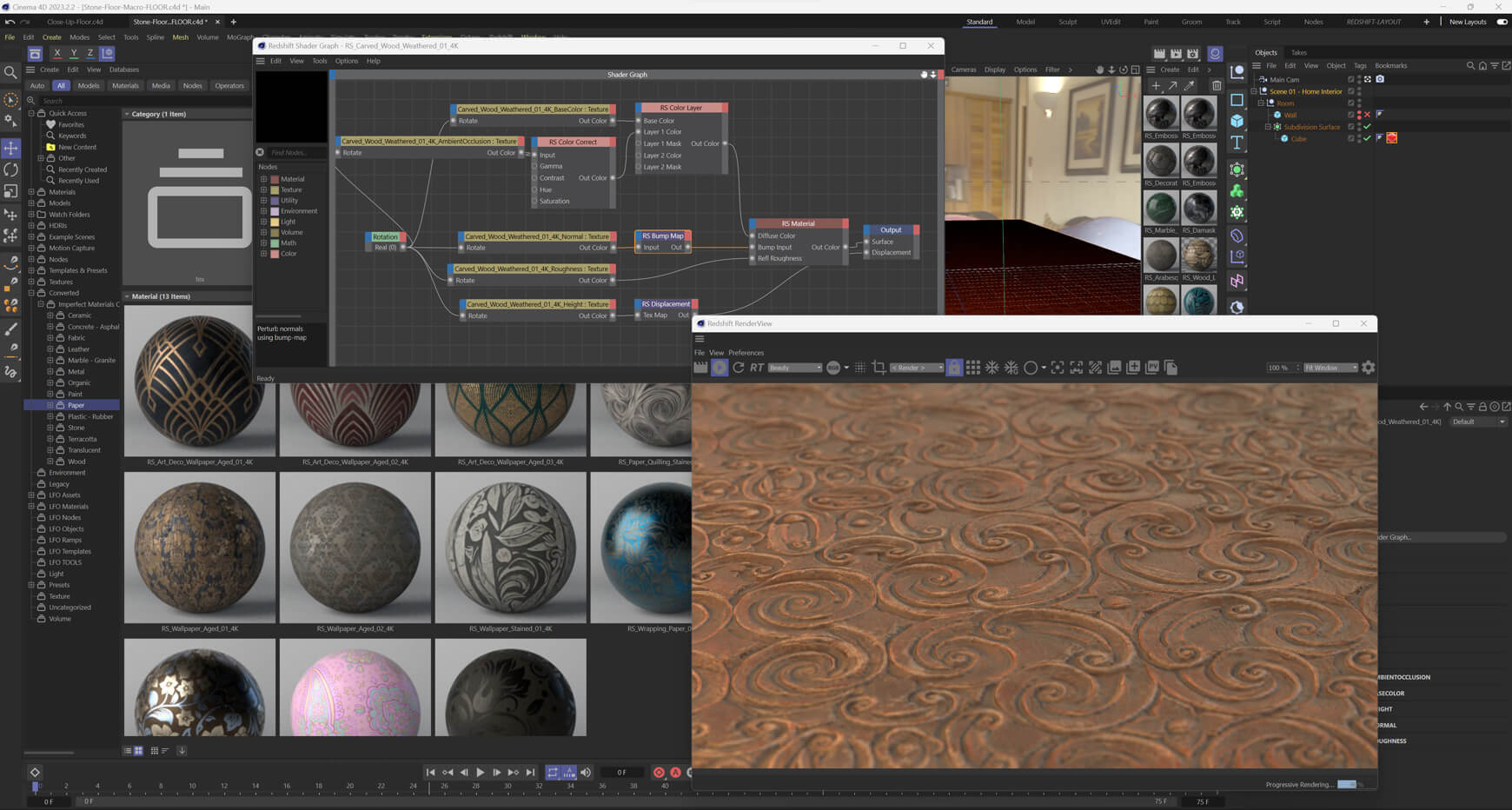This screenshot has width=1512, height=810.
Task: Toggle the X axis lock
Action: [x=57, y=53]
